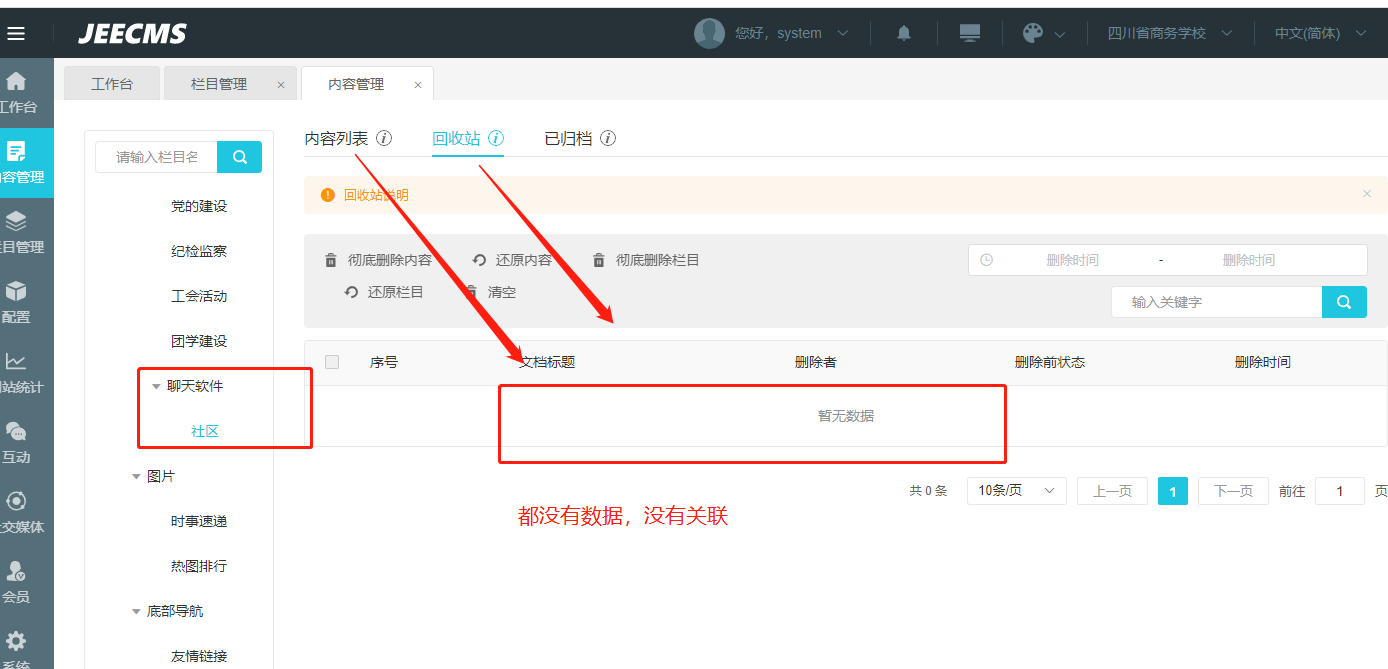1388x669 pixels.
Task: Open the 中文(简体) language dropdown
Action: point(1320,33)
